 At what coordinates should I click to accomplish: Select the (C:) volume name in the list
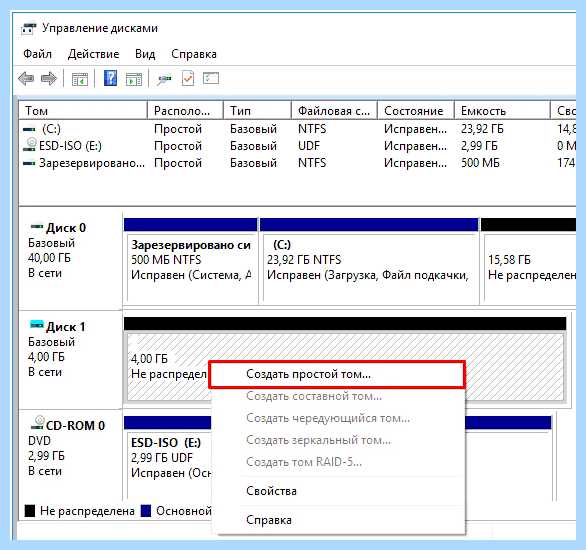[51, 129]
